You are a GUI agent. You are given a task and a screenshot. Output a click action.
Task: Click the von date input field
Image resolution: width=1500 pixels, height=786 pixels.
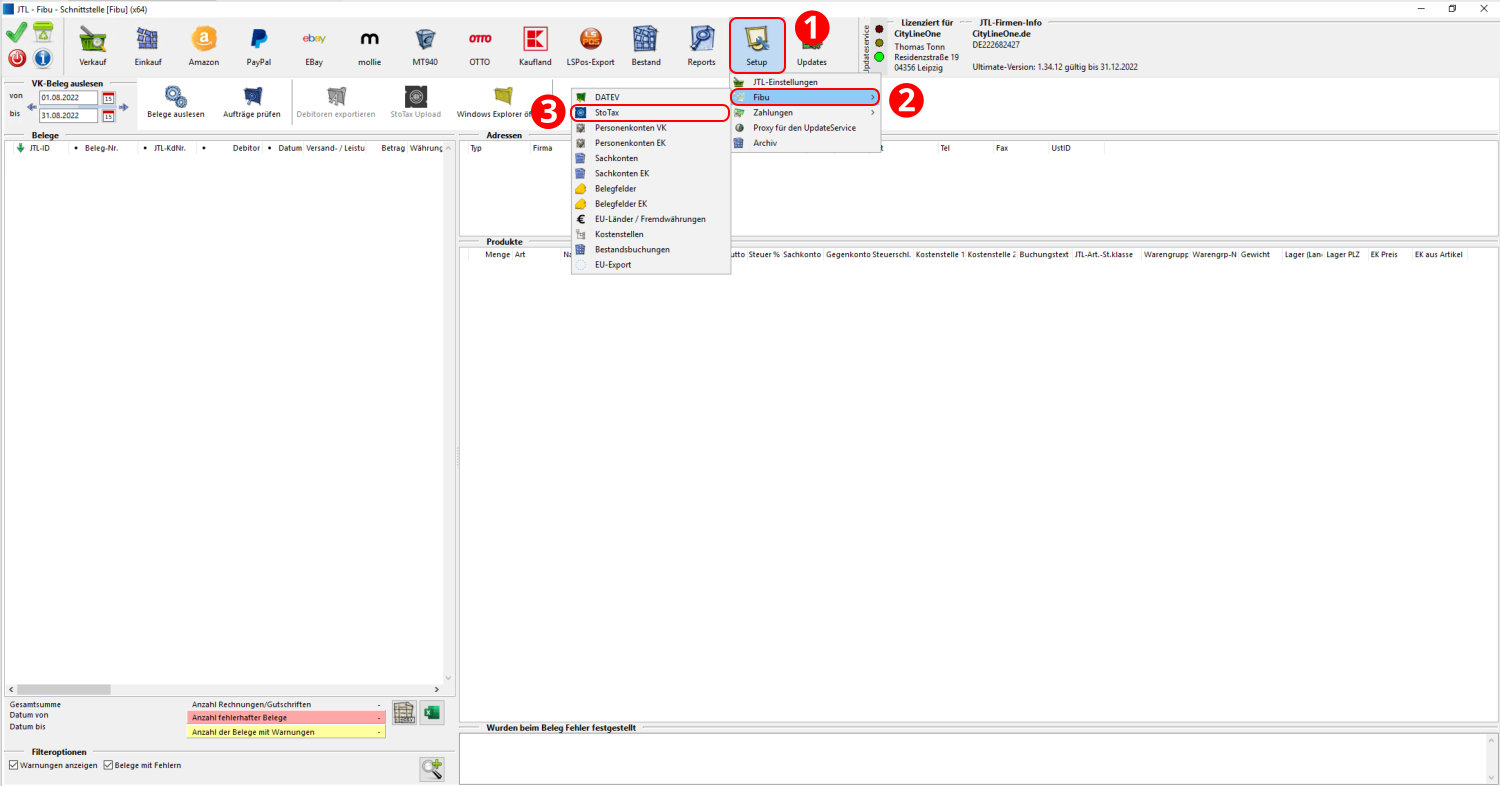(68, 98)
